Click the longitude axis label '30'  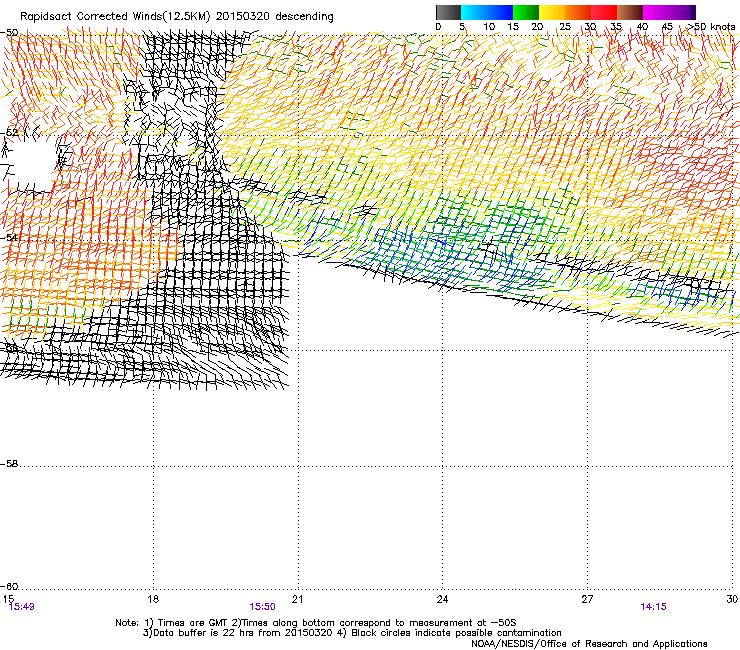pos(732,599)
